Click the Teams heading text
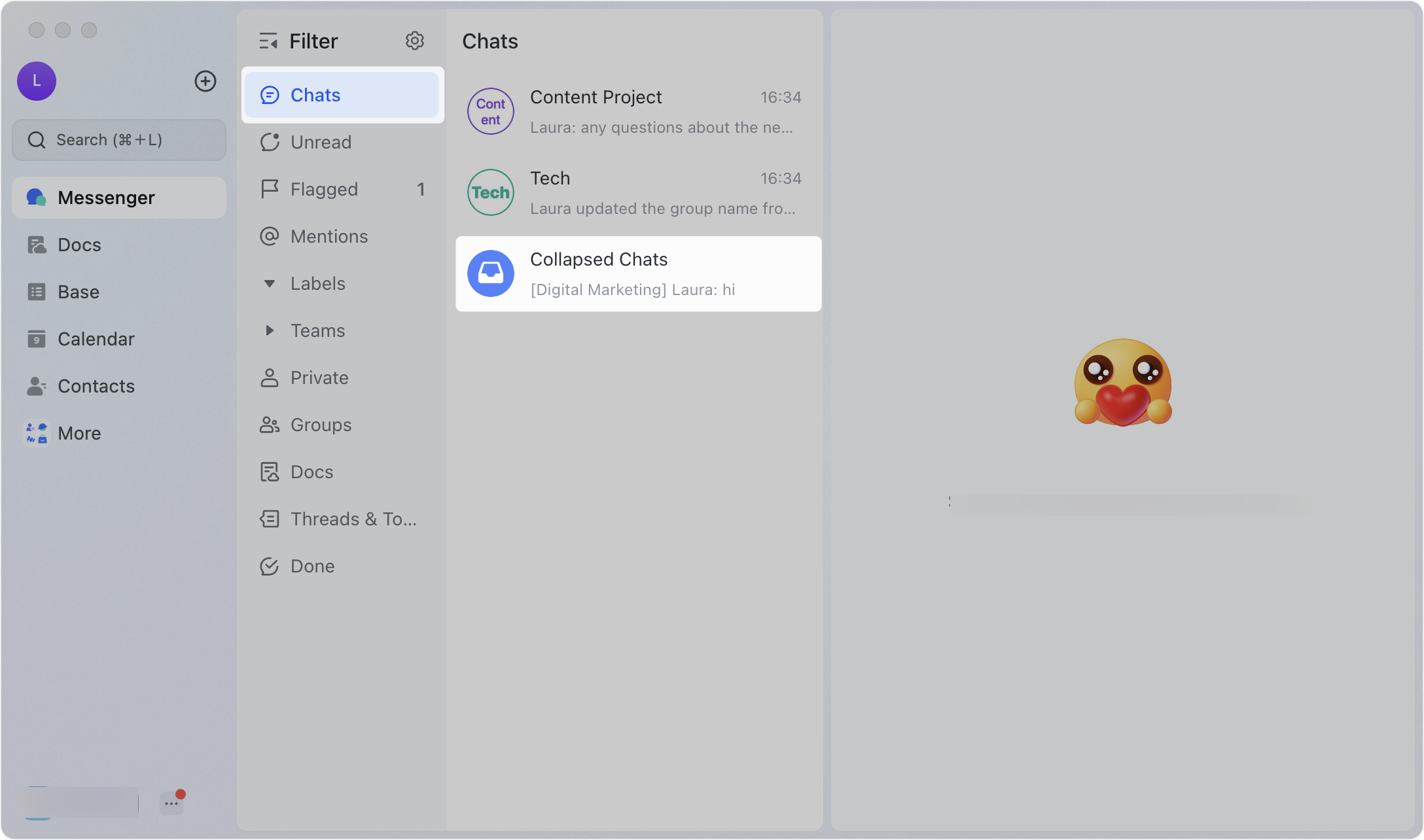 click(317, 330)
